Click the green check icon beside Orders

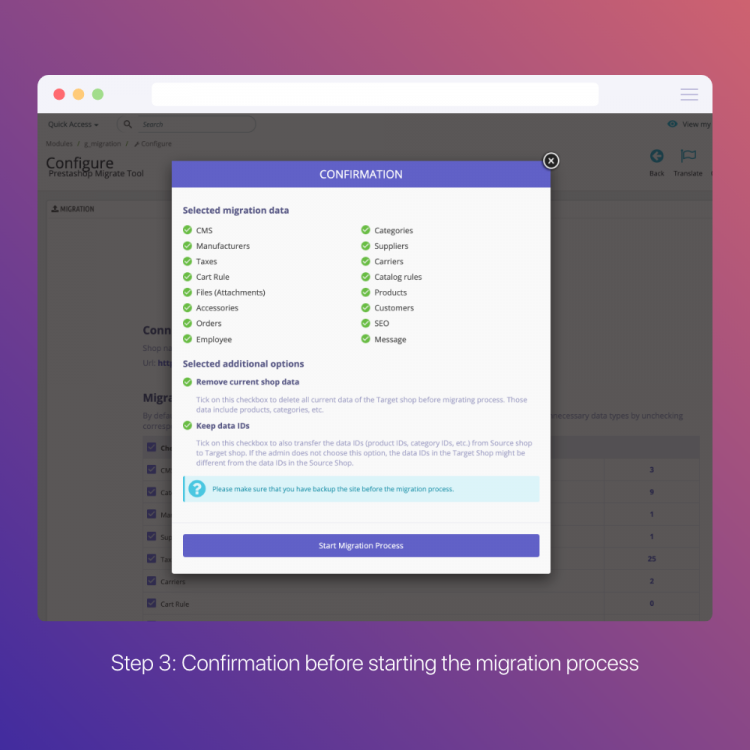[x=188, y=323]
